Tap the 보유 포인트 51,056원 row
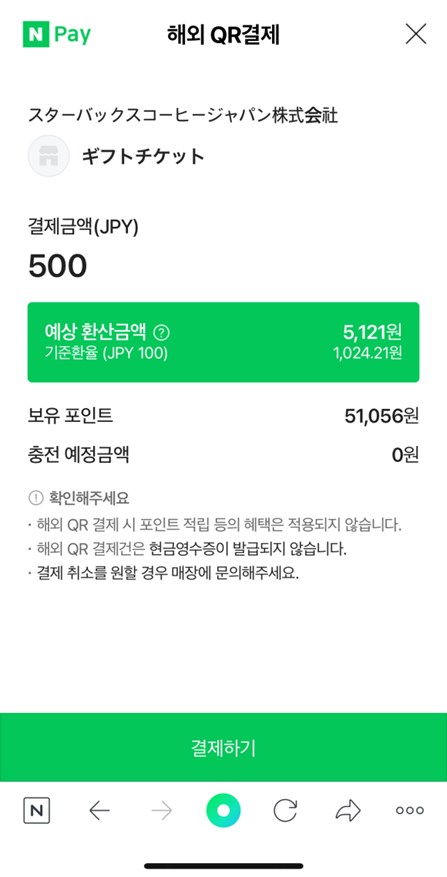Screen dimensions: 447x877 [223, 416]
